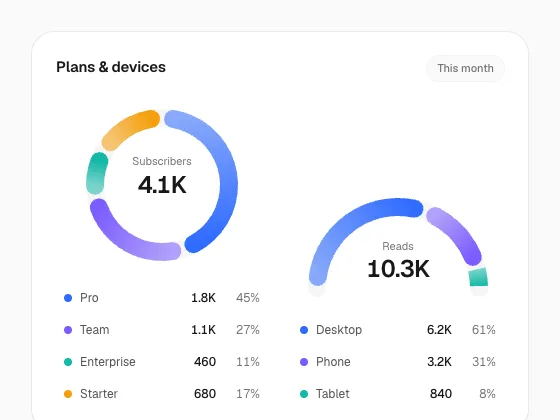Click the "Tablet" legend label
Screen dimensions: 560x420
(x=333, y=394)
